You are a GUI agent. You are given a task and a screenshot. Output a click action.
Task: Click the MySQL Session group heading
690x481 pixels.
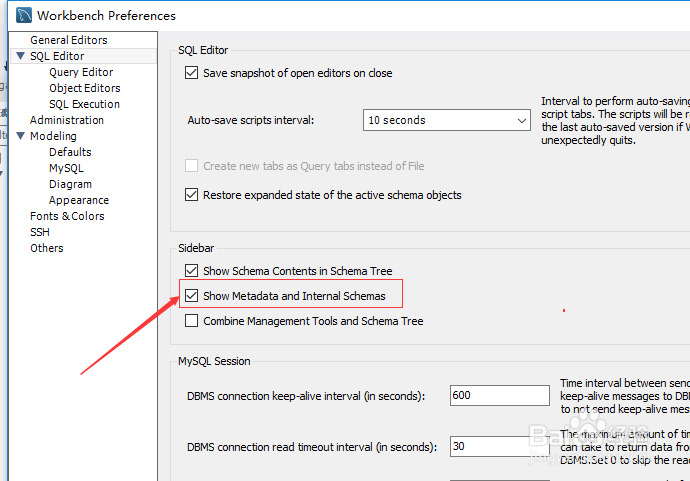tap(214, 361)
